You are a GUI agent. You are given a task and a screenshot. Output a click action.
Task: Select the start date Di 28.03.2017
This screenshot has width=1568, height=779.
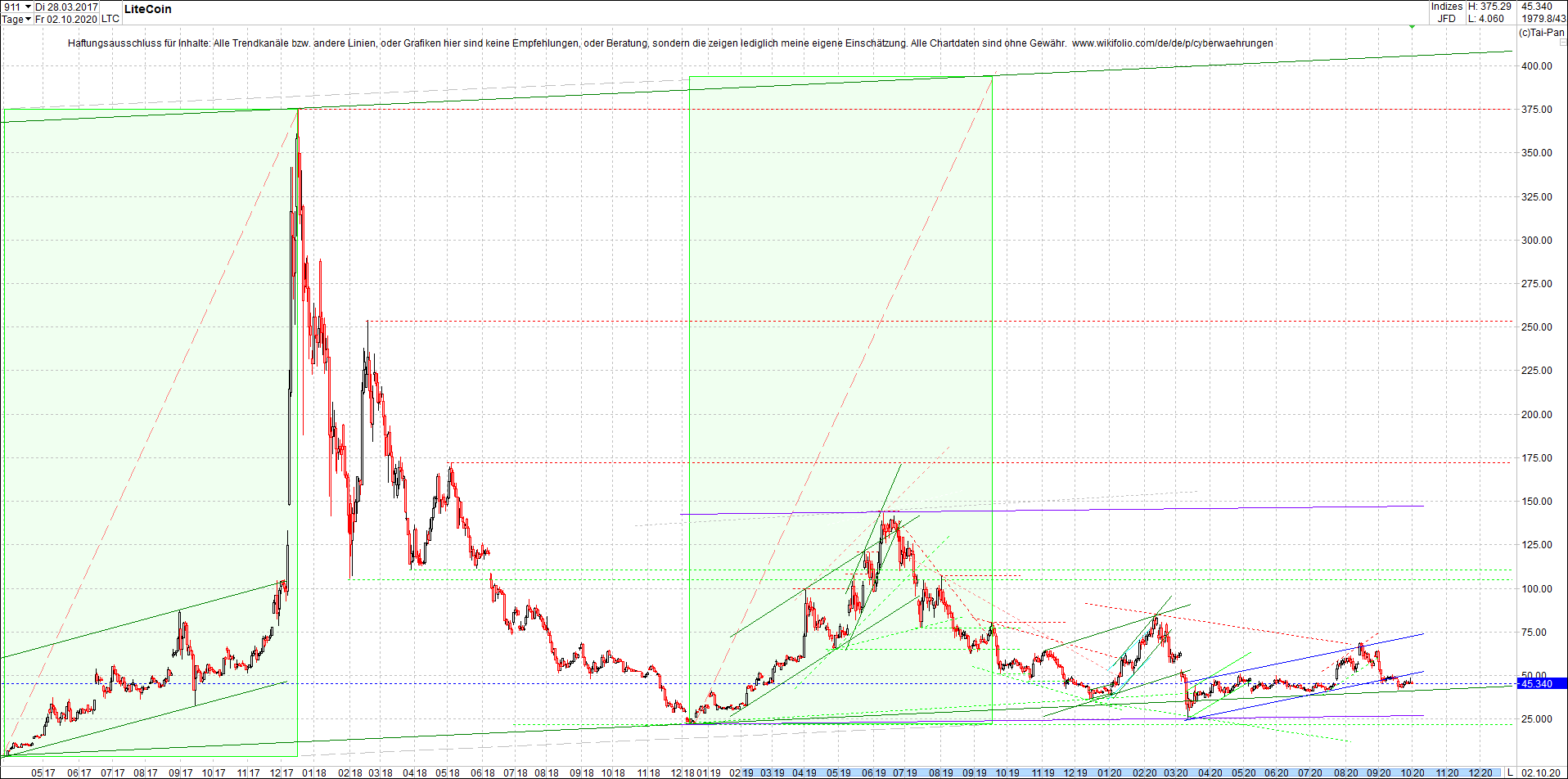(67, 7)
